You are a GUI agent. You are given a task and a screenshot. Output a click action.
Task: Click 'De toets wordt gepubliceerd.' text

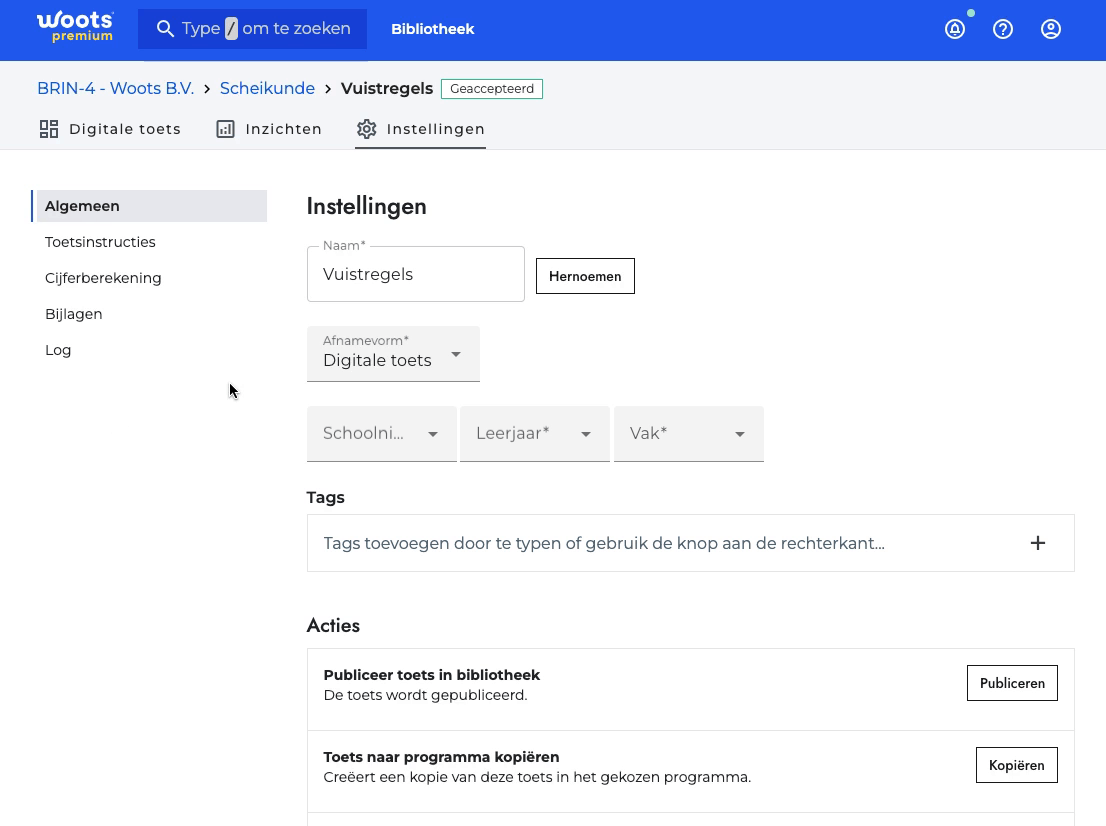(x=425, y=696)
